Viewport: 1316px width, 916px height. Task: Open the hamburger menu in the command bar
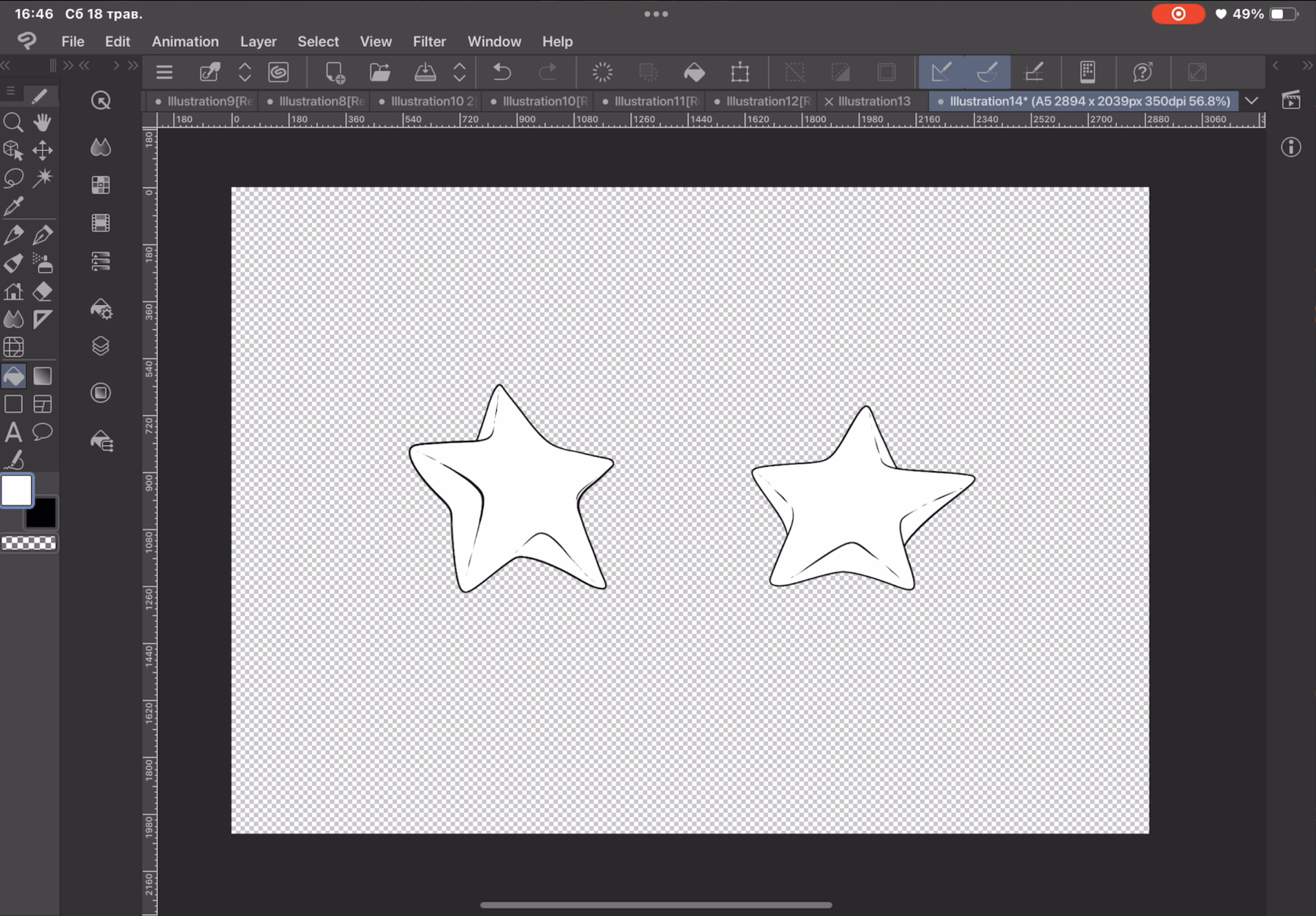tap(164, 72)
